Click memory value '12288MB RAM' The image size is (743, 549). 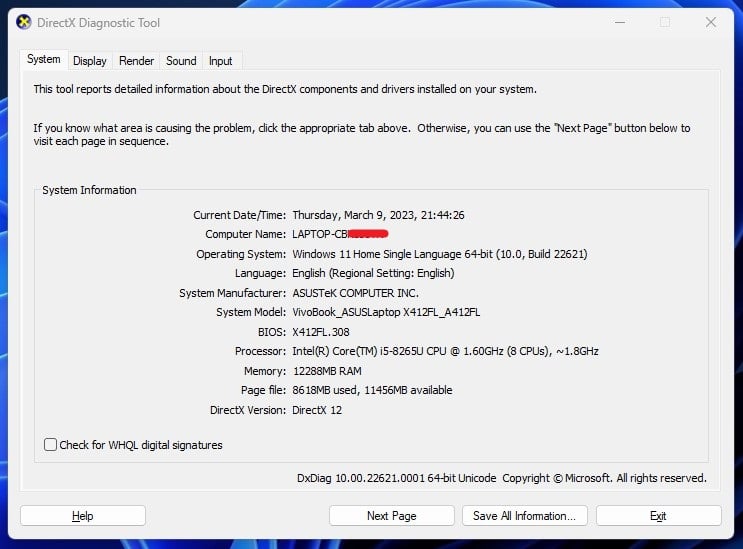tap(327, 371)
